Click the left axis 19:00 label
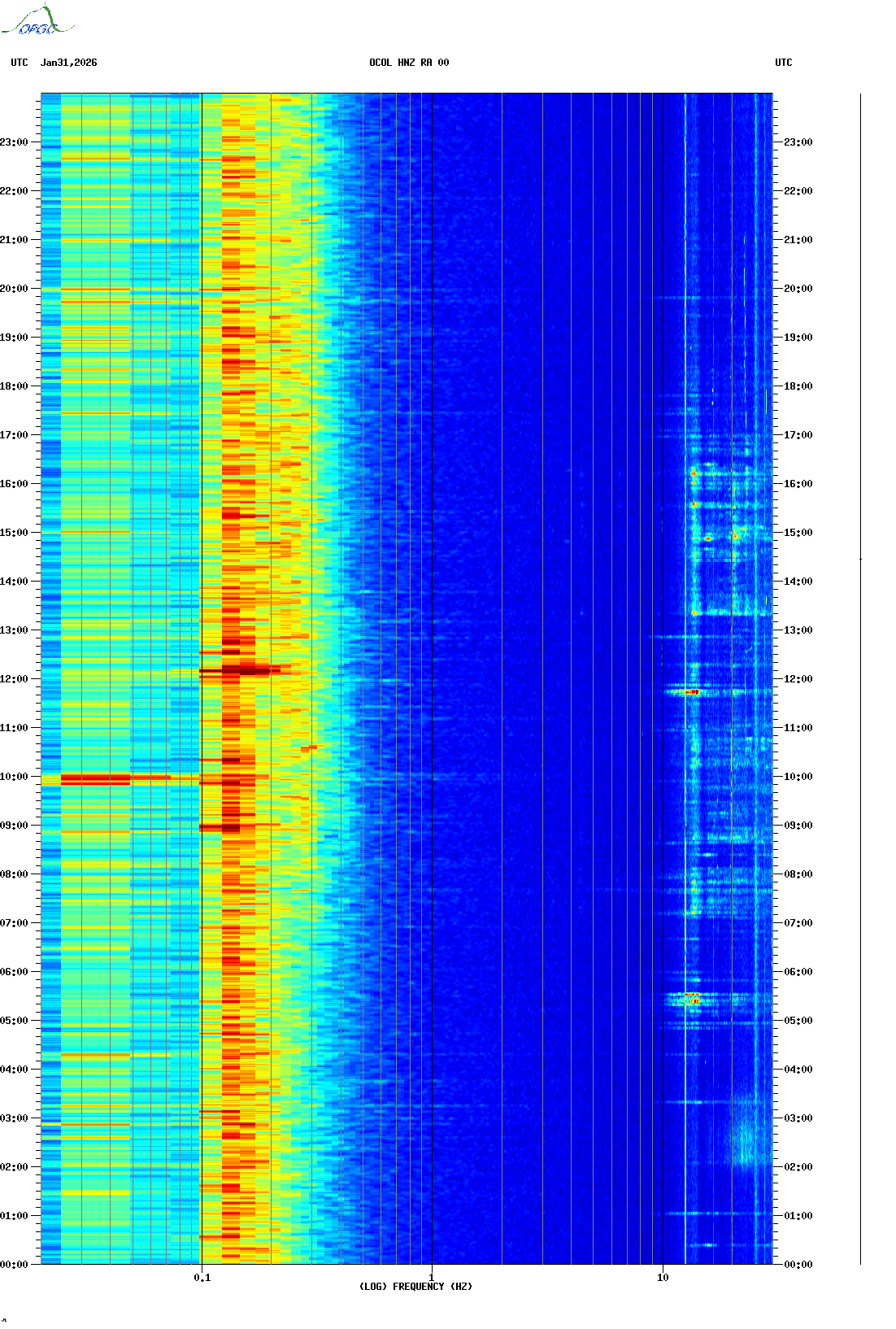Image resolution: width=896 pixels, height=1329 pixels. [14, 338]
